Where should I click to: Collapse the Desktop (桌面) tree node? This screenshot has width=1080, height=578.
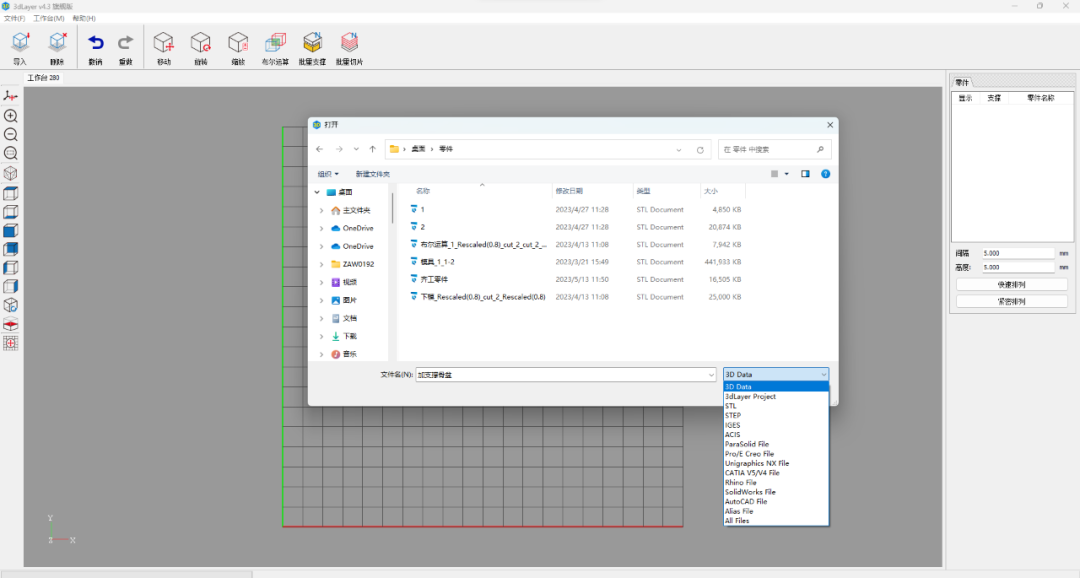tap(317, 192)
